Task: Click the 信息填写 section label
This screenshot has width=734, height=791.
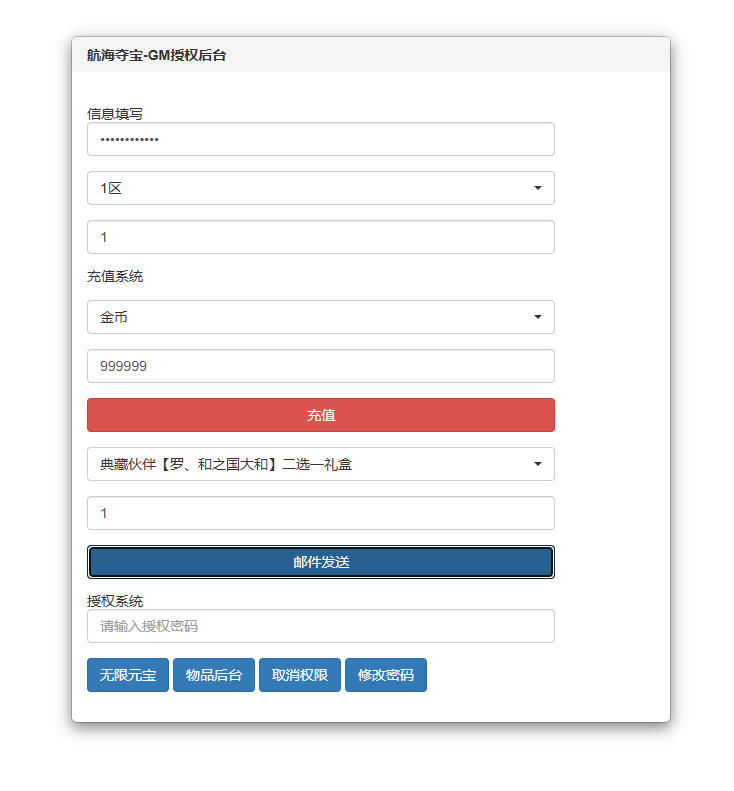Action: coord(115,114)
